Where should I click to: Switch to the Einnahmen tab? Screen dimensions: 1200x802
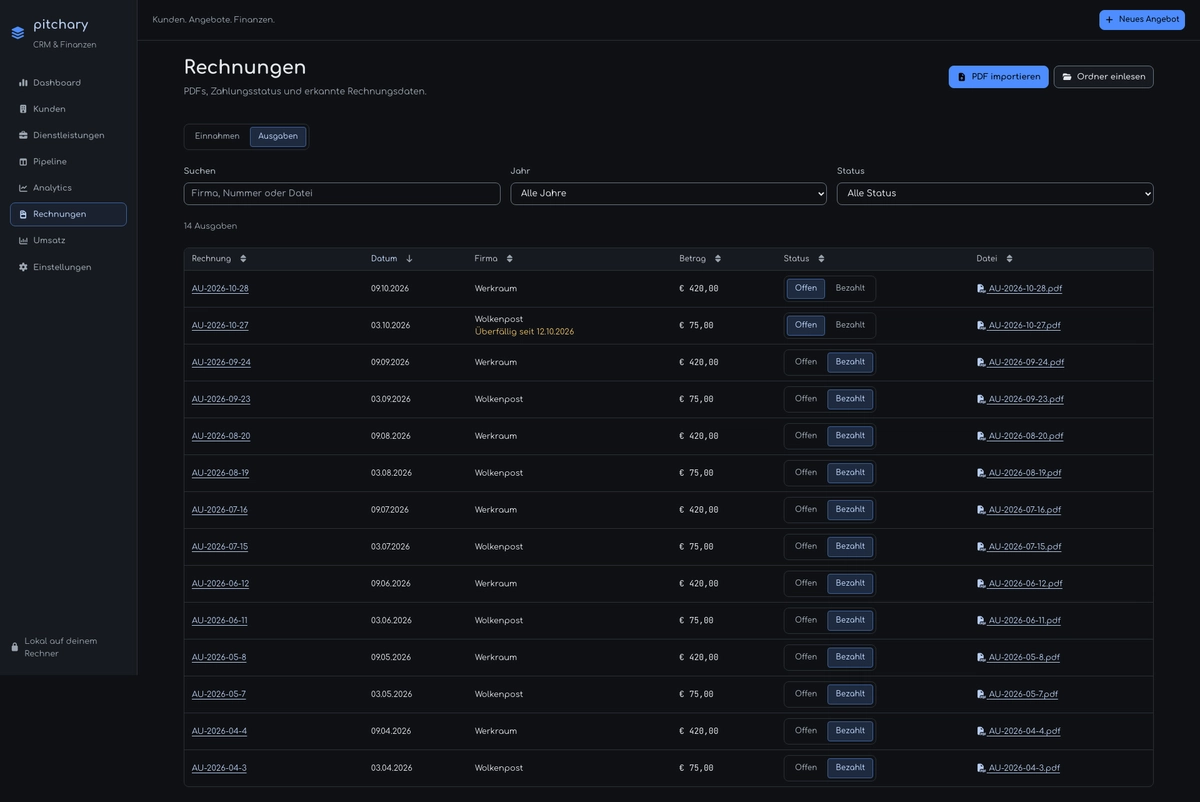217,137
